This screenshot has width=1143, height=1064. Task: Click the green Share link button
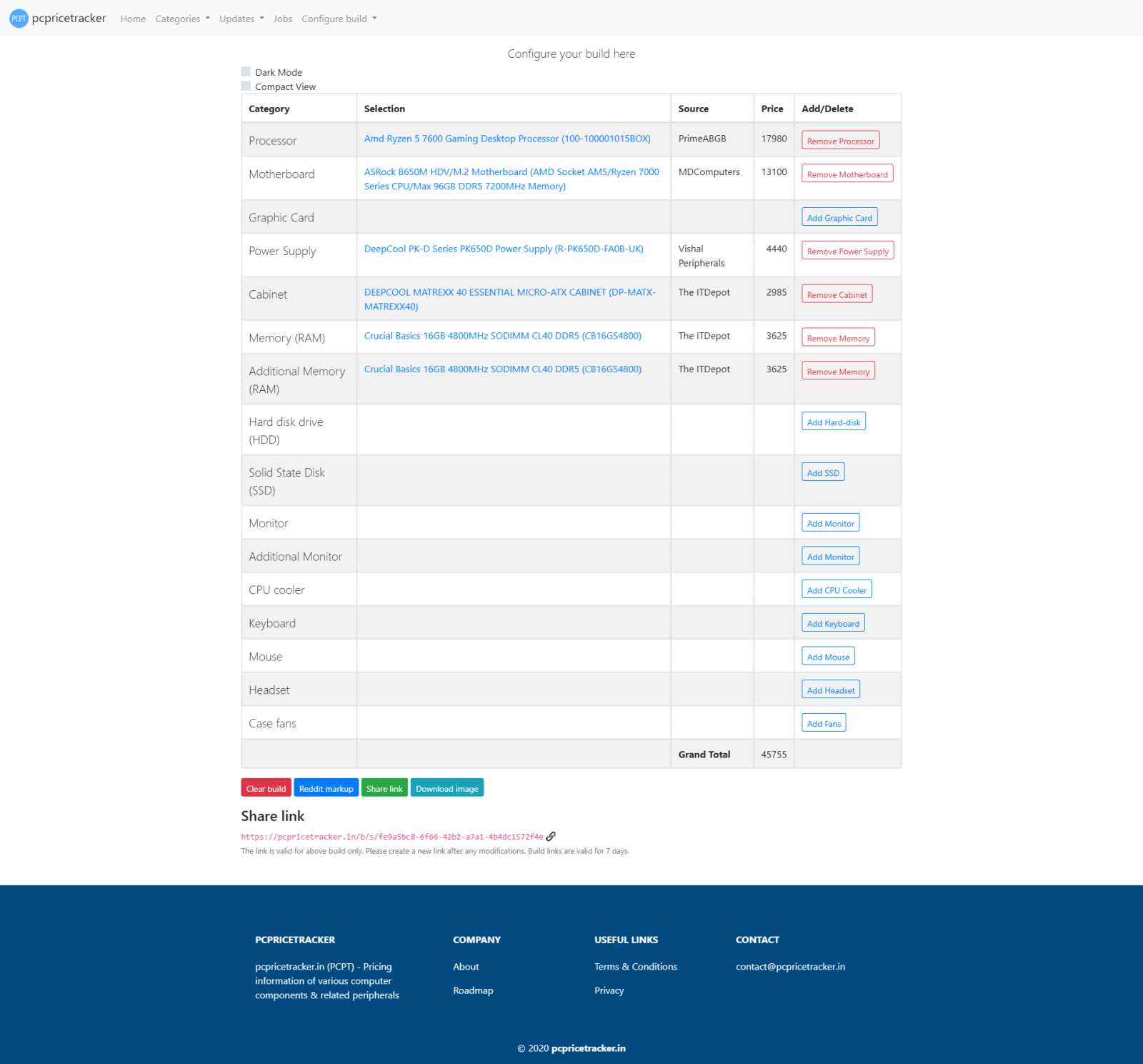pos(384,788)
